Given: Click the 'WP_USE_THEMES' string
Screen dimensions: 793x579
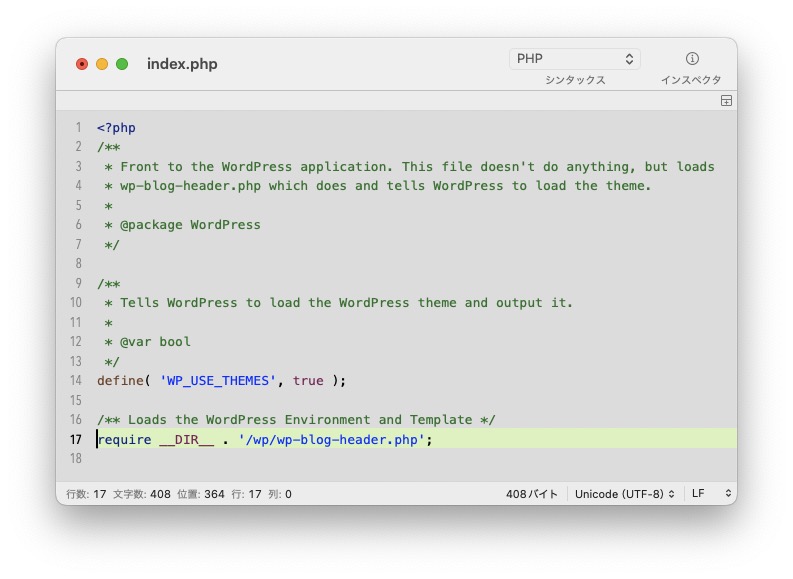Looking at the screenshot, I should [218, 380].
